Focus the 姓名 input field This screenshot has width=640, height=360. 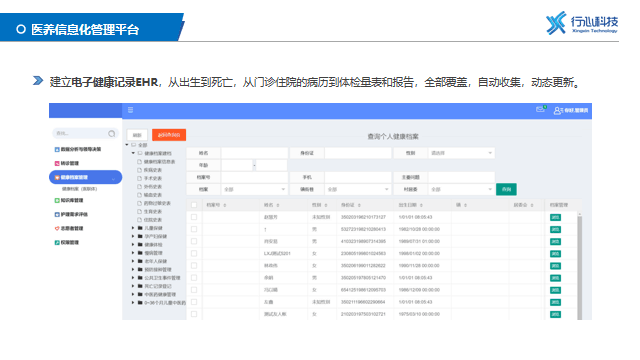[254, 153]
